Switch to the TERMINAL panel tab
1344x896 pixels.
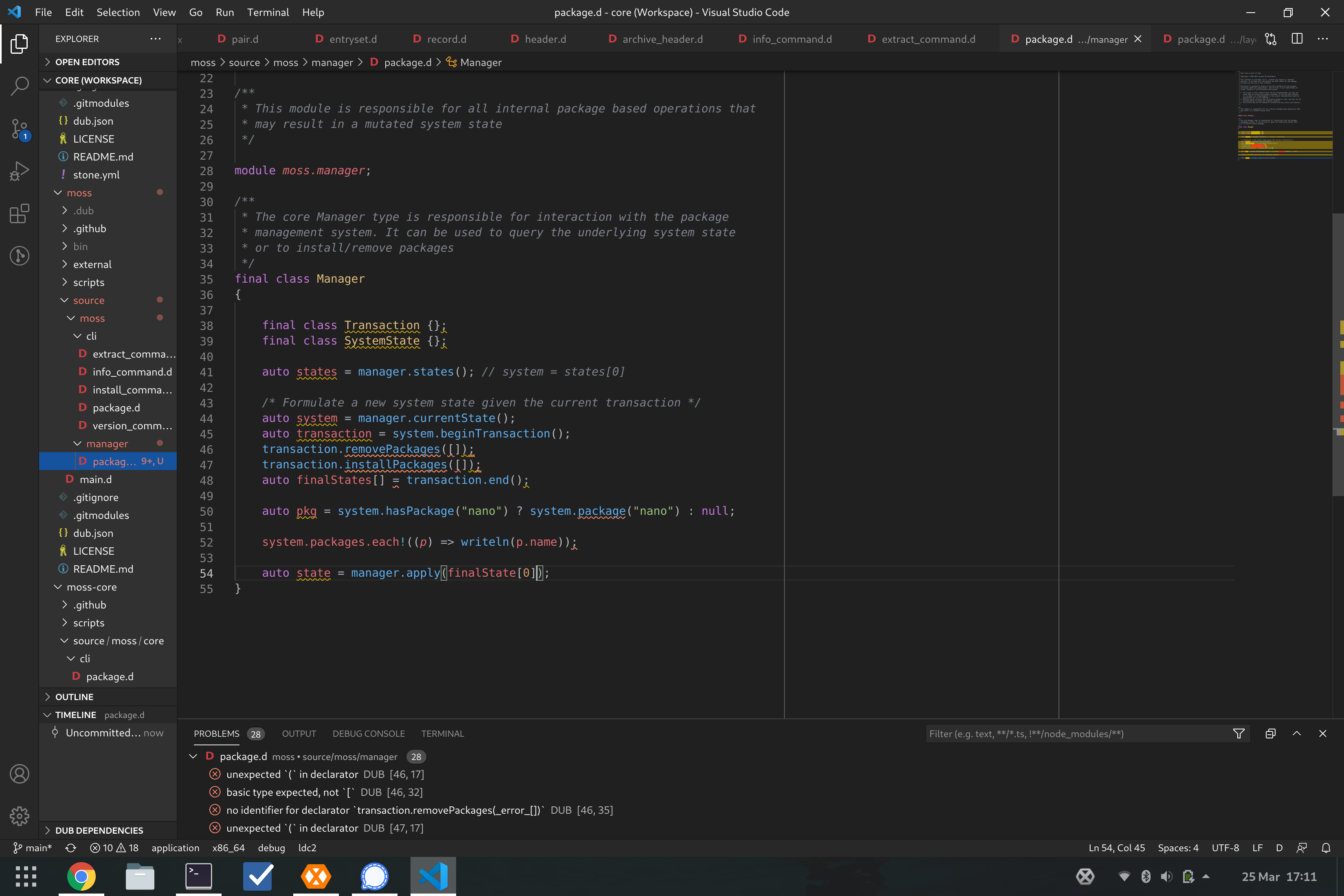442,734
